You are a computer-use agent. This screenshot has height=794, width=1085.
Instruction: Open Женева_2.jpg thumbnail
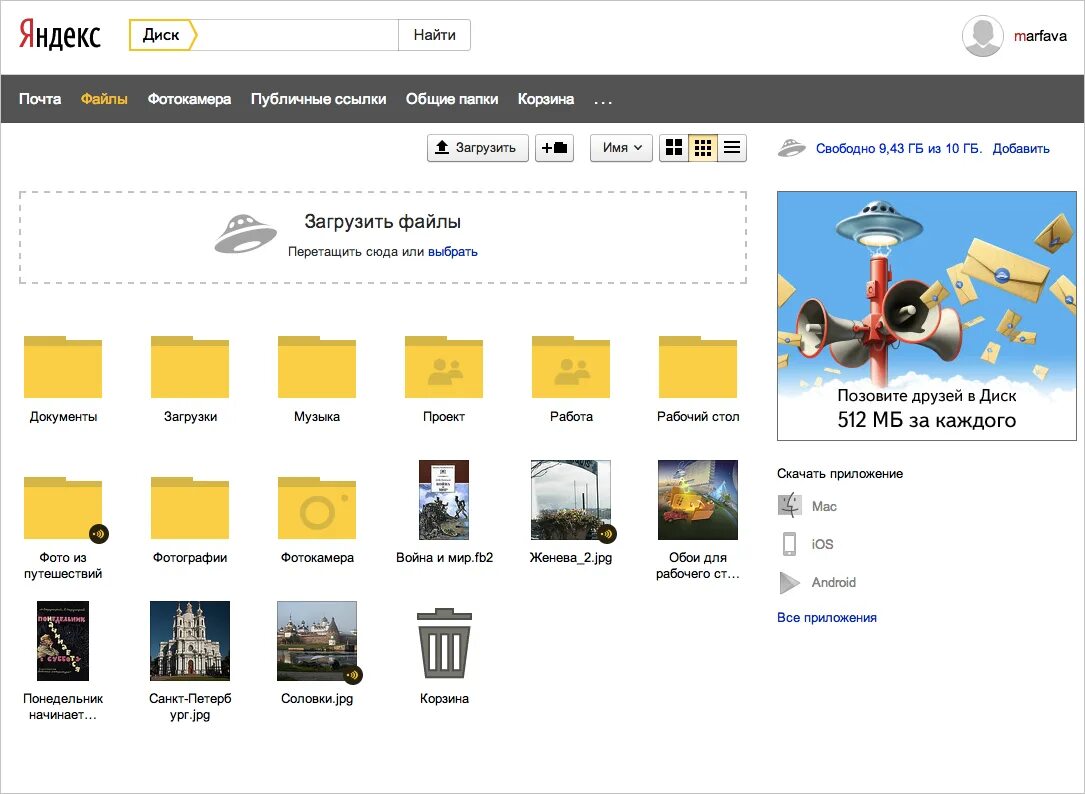(571, 500)
